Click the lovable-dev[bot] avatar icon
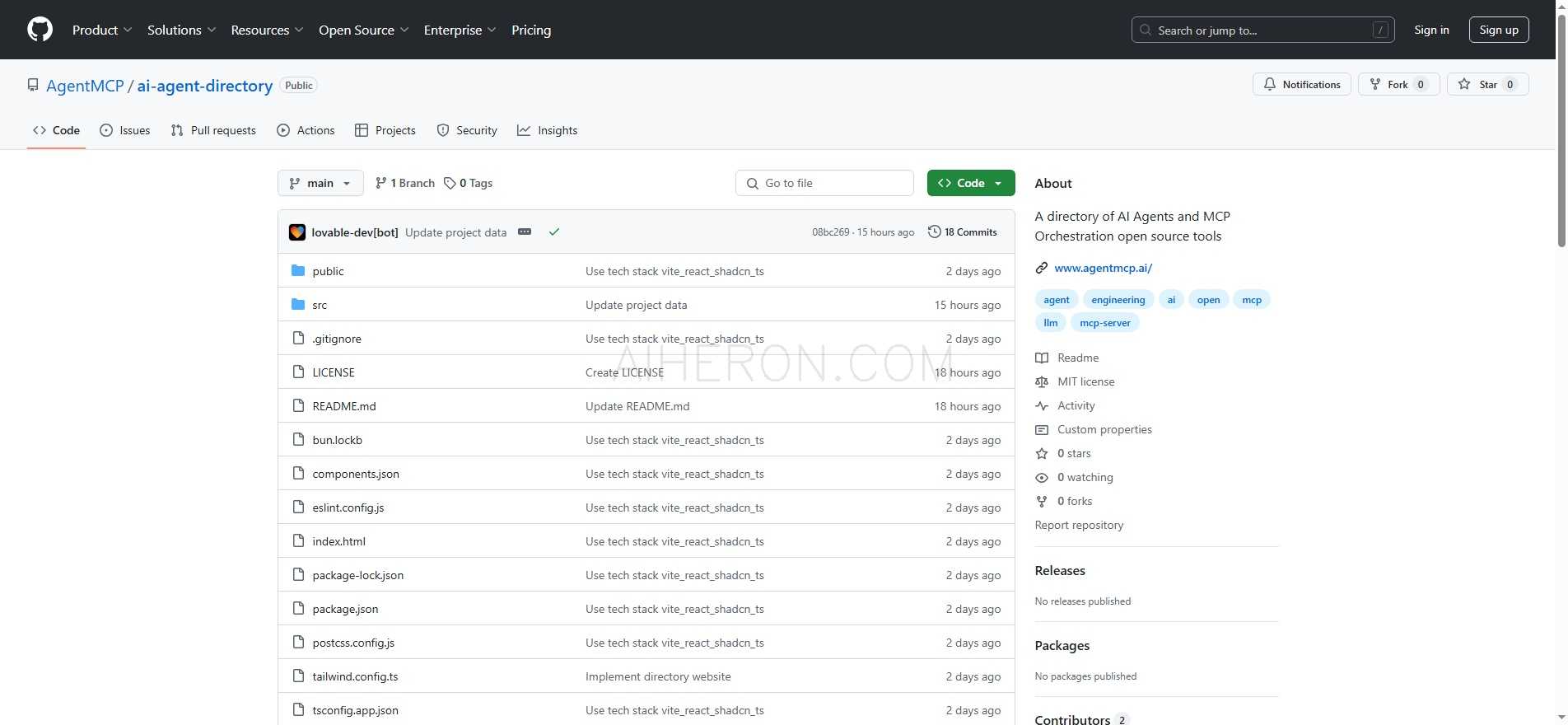1568x725 pixels. click(x=297, y=232)
